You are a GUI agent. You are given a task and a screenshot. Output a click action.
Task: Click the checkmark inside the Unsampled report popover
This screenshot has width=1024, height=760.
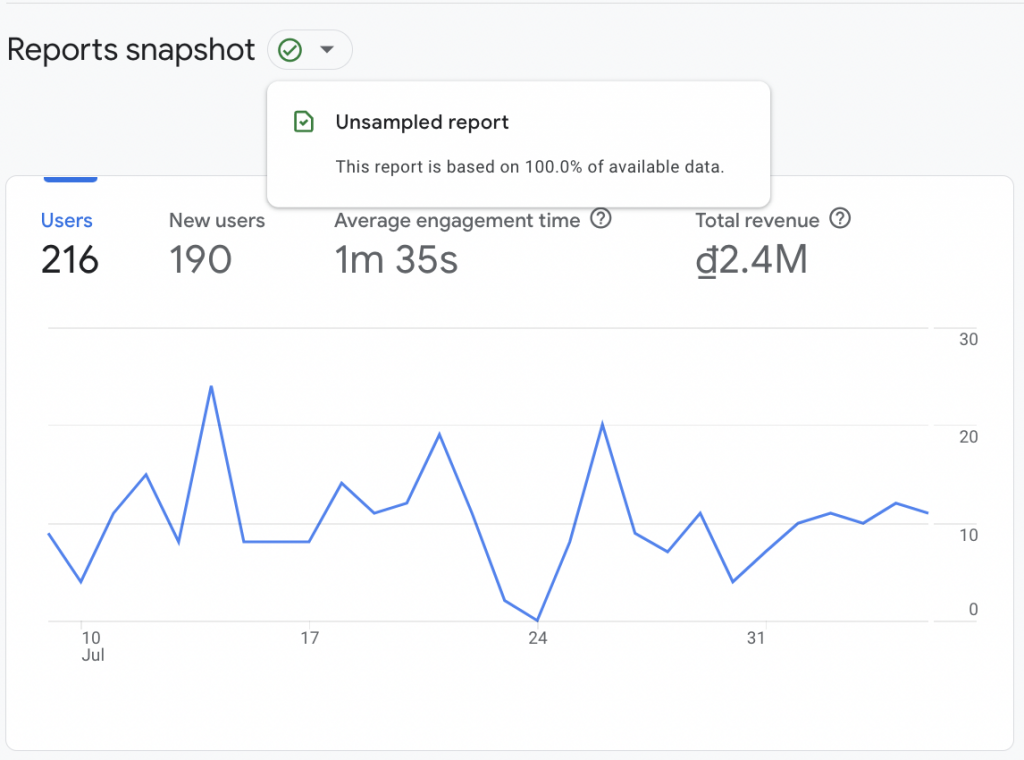(x=304, y=122)
